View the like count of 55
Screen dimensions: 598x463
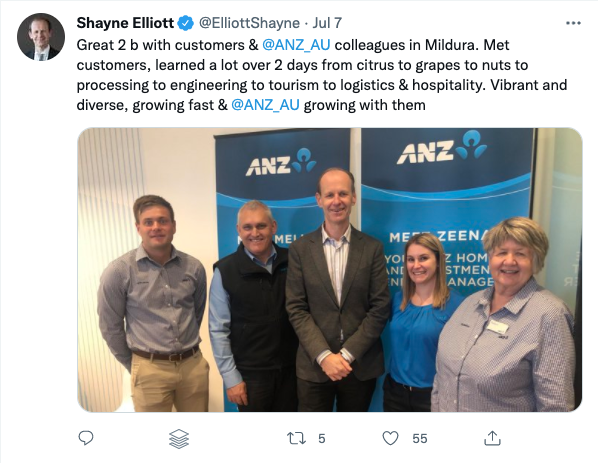(x=420, y=439)
